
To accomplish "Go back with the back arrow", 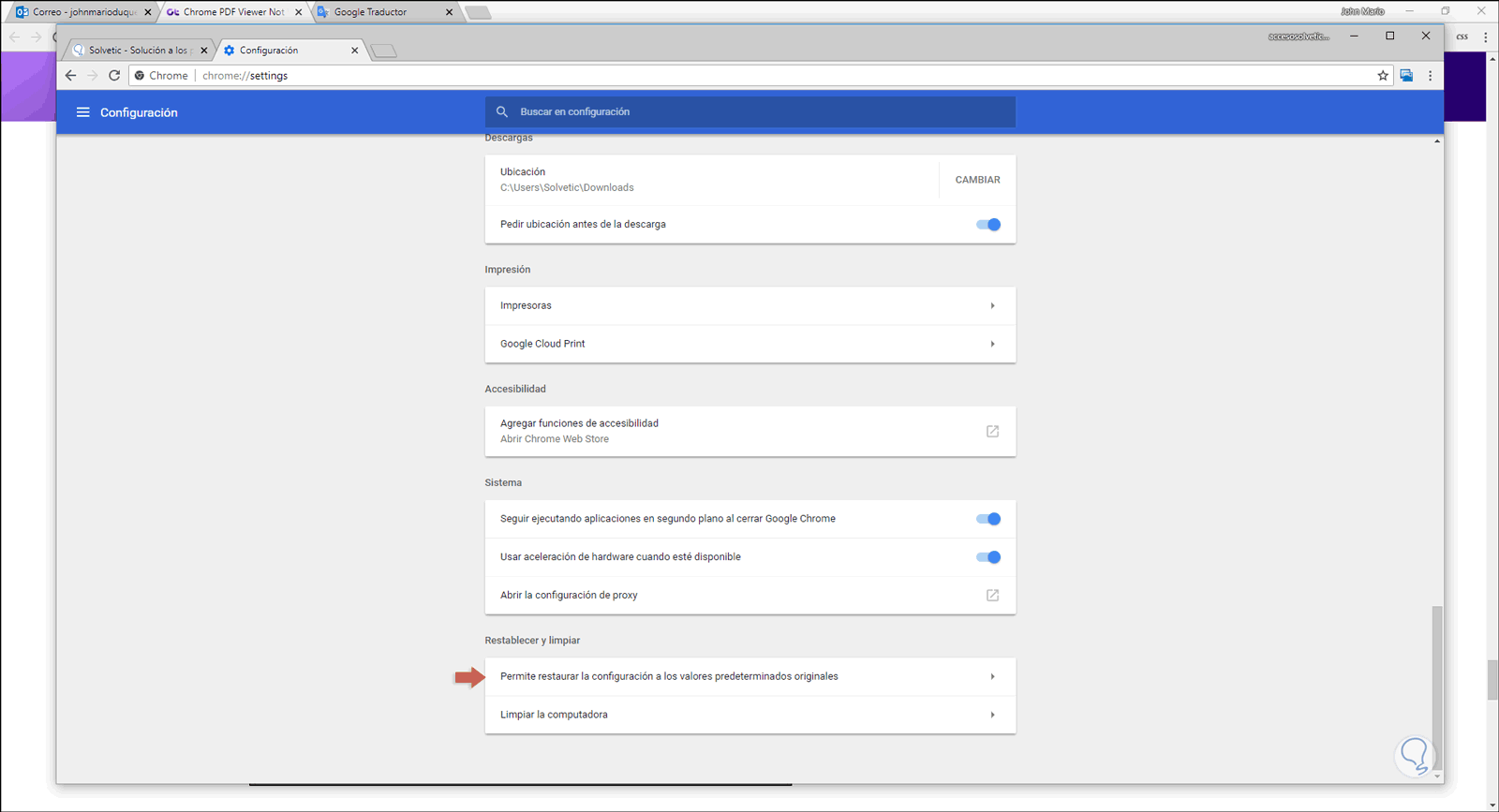I will click(71, 76).
